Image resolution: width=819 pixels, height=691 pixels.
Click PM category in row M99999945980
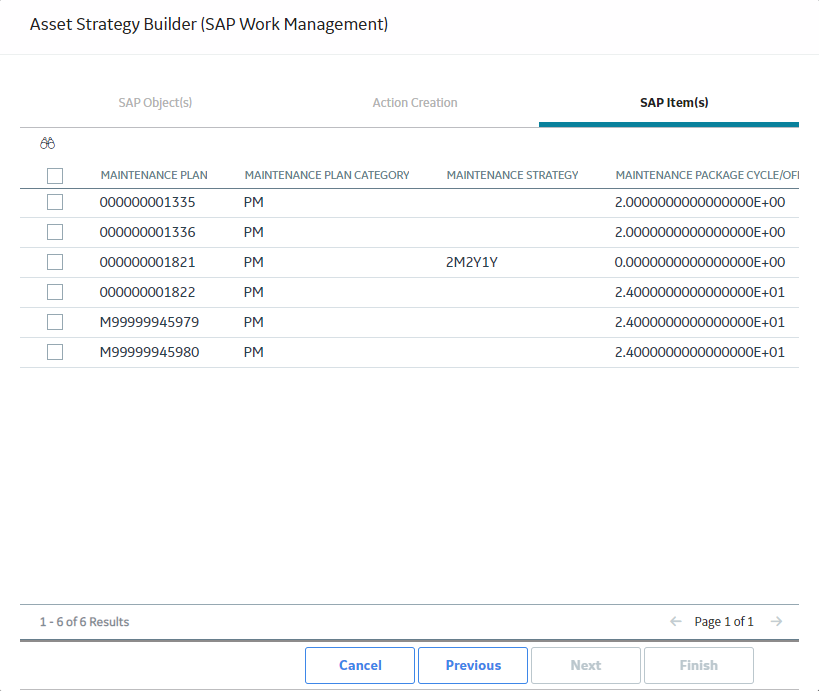(x=253, y=352)
